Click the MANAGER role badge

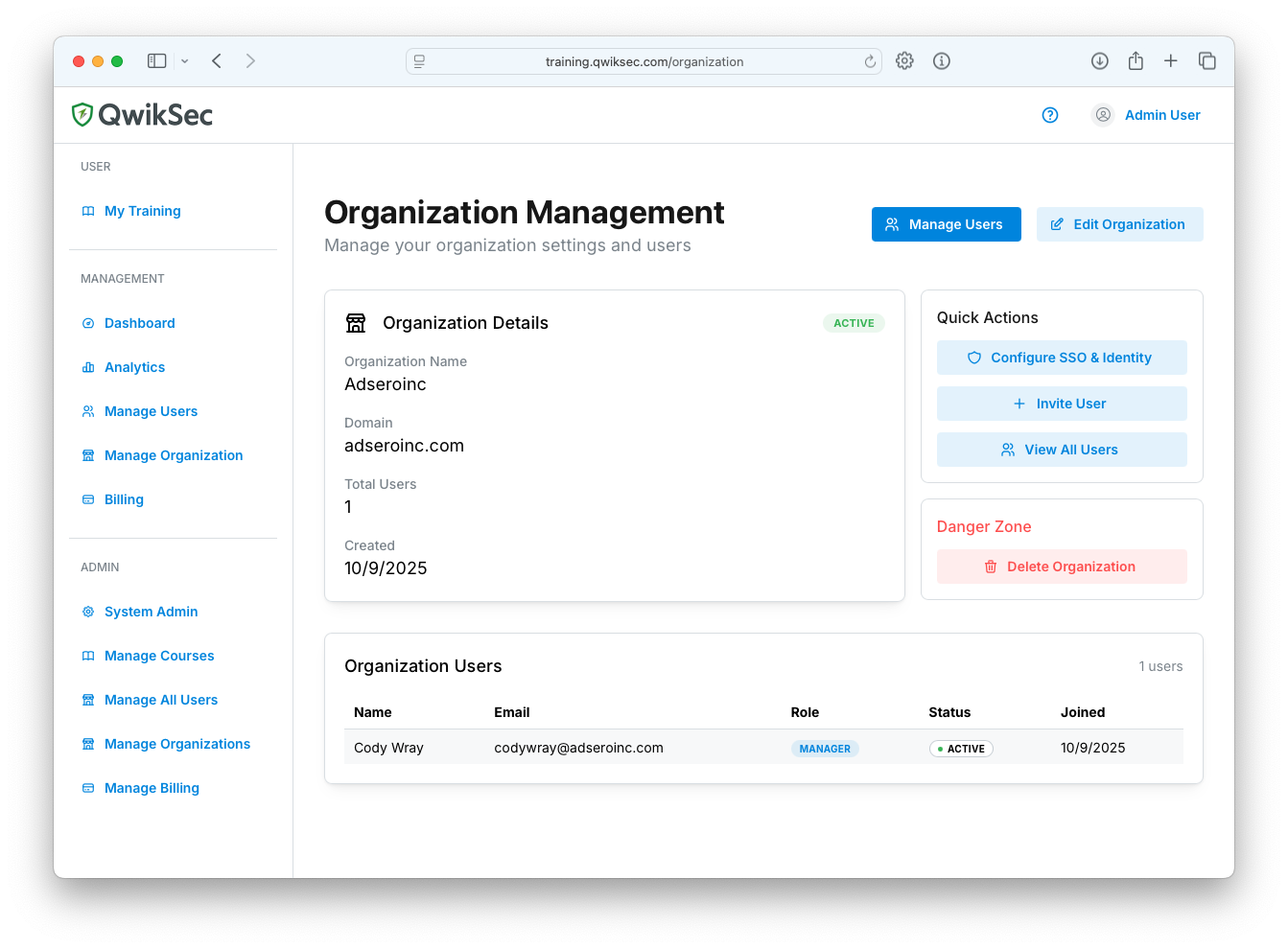click(825, 749)
